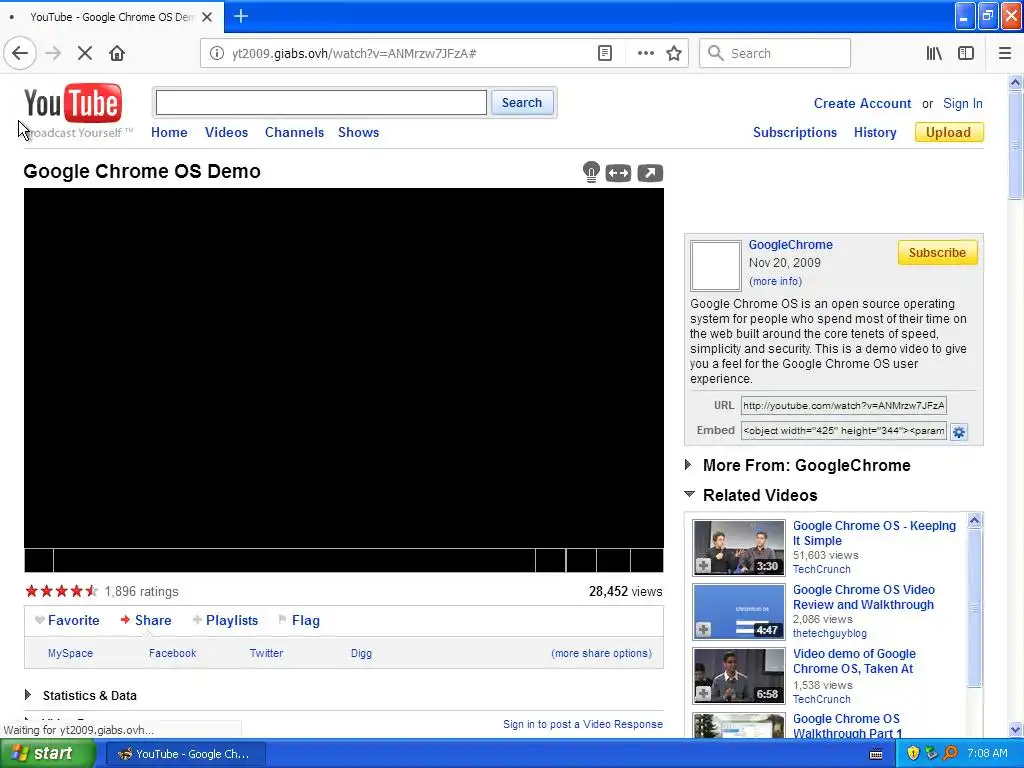Select the video URL field
The width and height of the screenshot is (1024, 768).
pos(844,406)
